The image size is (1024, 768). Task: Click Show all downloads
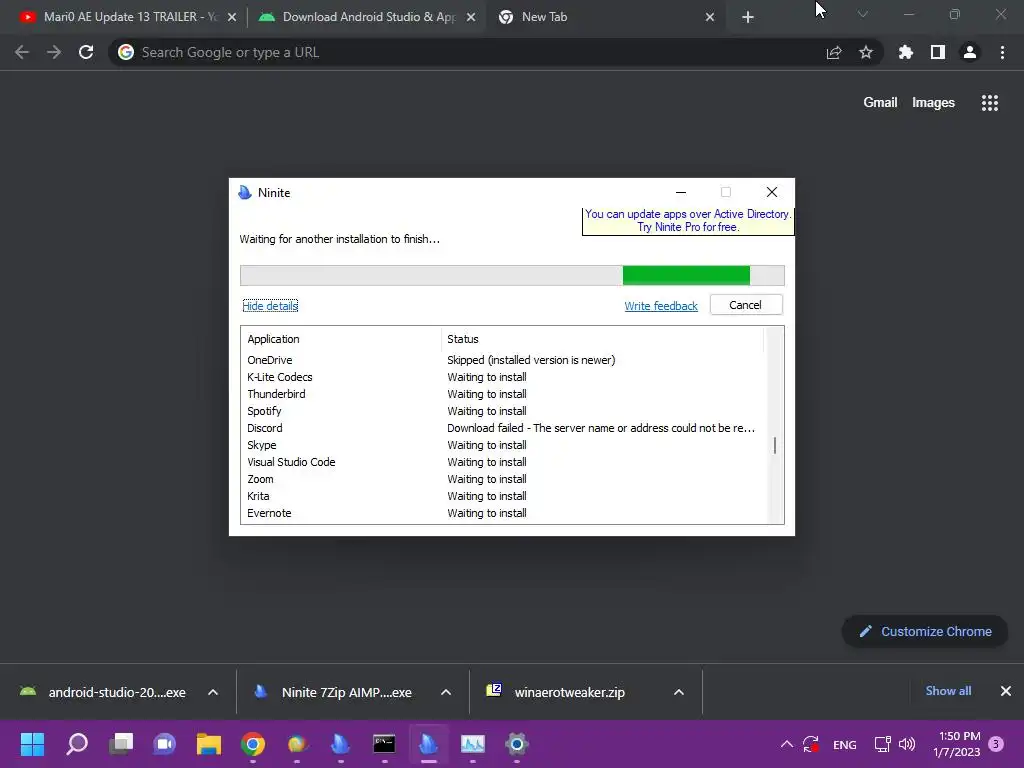[x=948, y=691]
